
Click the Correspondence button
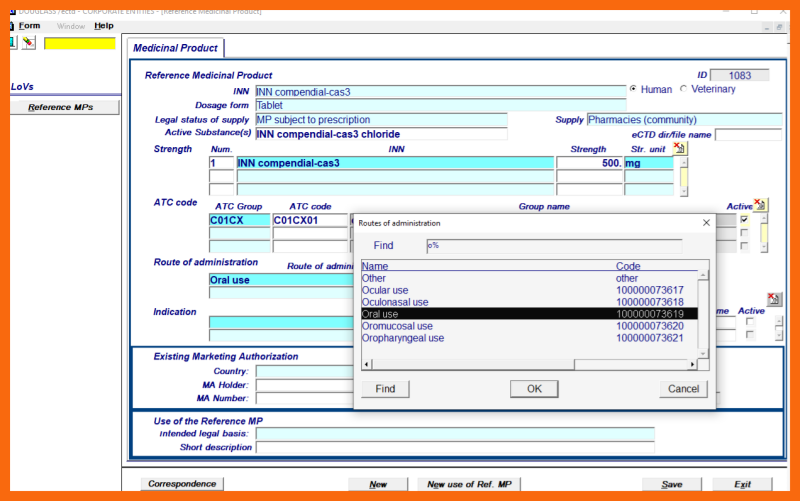[182, 484]
